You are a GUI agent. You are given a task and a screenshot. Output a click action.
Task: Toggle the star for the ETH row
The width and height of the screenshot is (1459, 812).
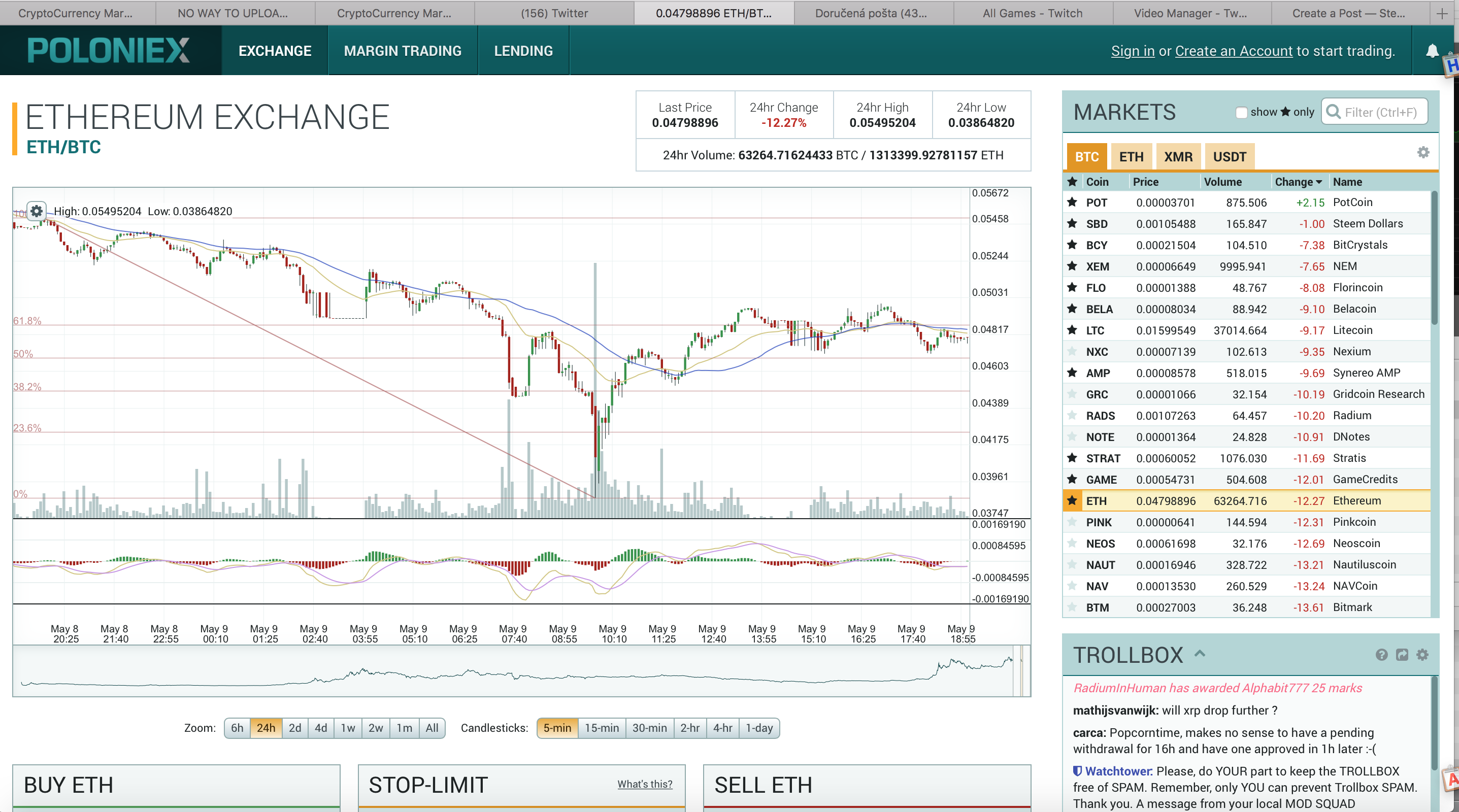pos(1072,500)
